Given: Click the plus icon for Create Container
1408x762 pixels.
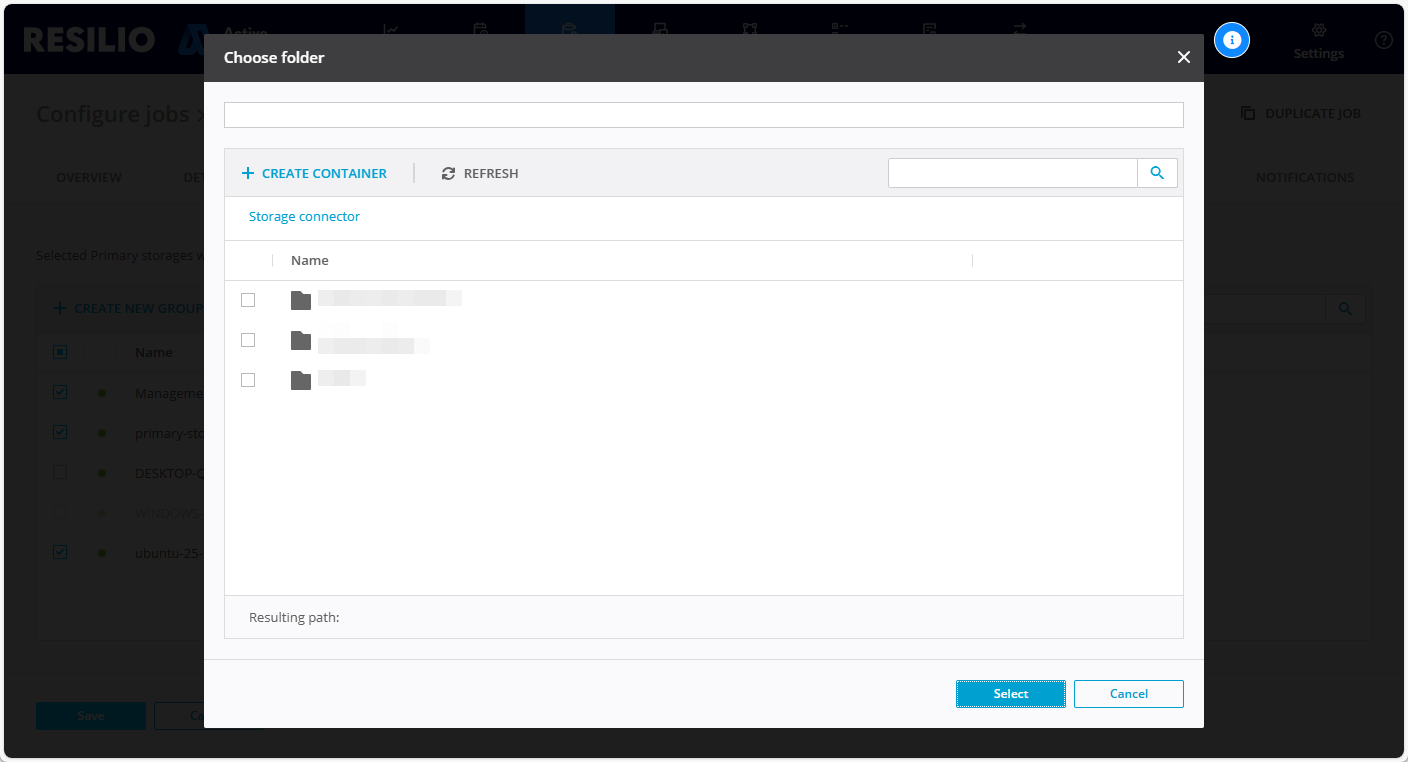Looking at the screenshot, I should click(x=248, y=174).
